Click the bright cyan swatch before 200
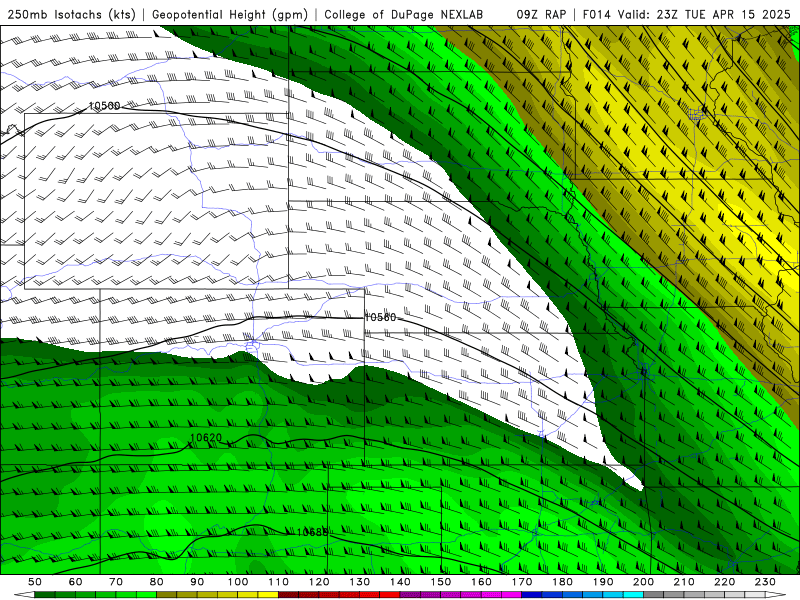This screenshot has height=600, width=800. (x=634, y=595)
